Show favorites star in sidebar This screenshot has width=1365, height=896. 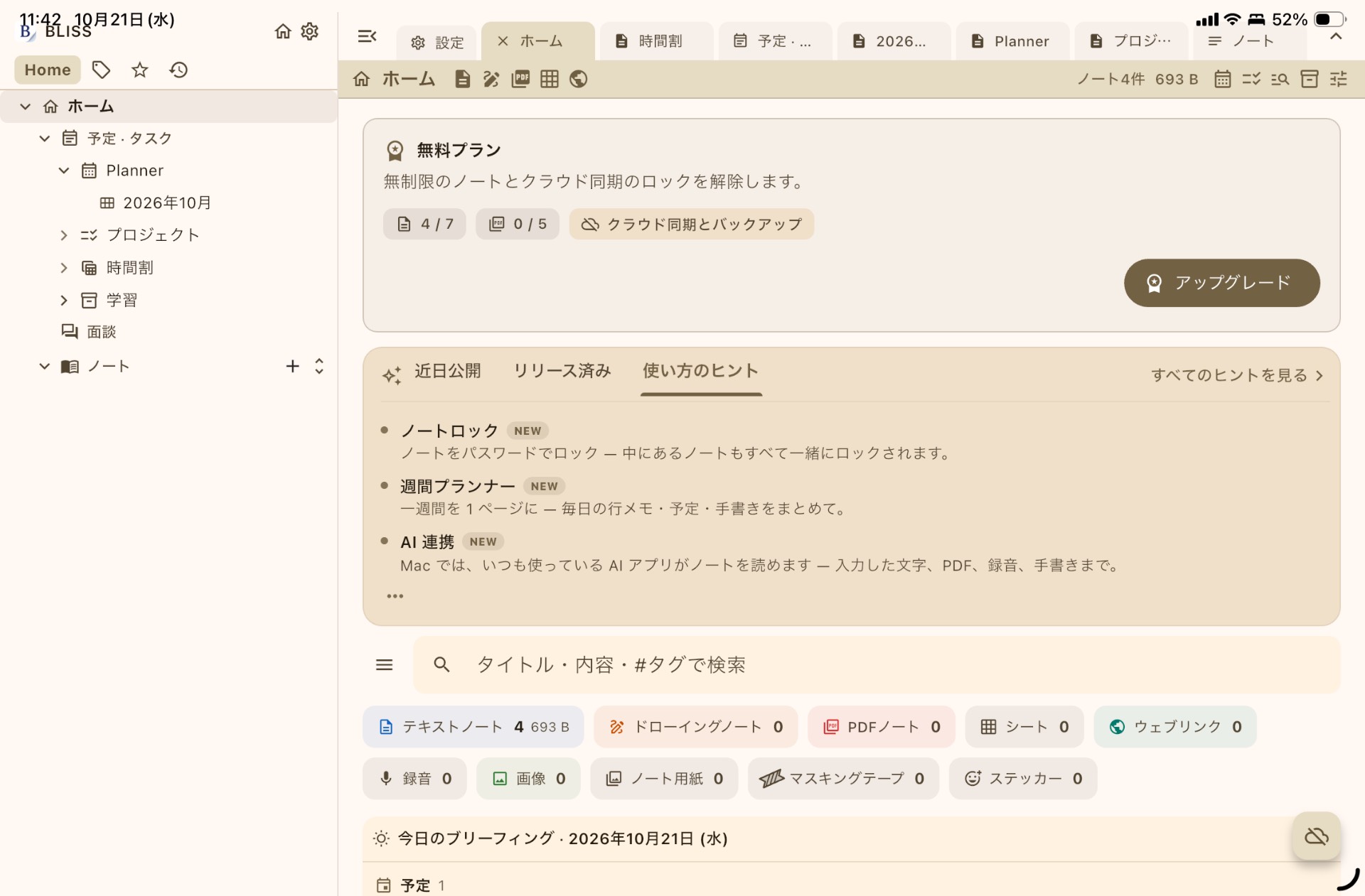point(140,70)
